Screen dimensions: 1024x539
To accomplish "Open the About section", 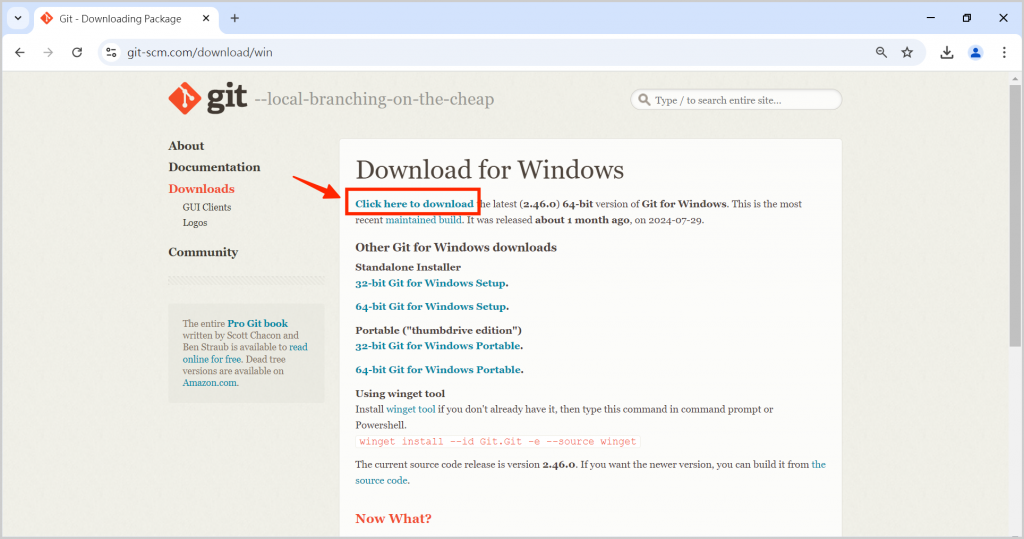I will [x=186, y=146].
